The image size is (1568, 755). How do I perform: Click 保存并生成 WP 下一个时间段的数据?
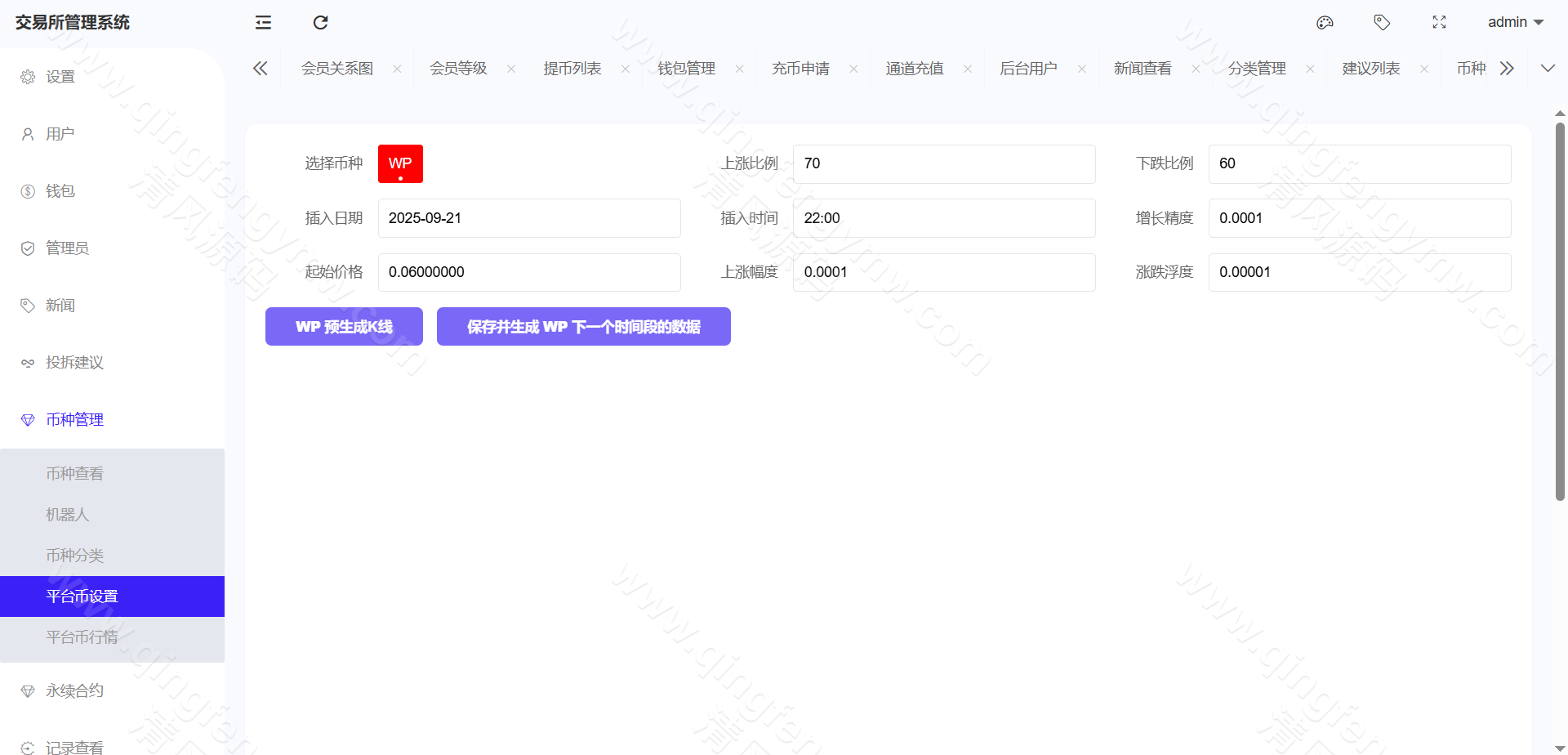click(583, 326)
